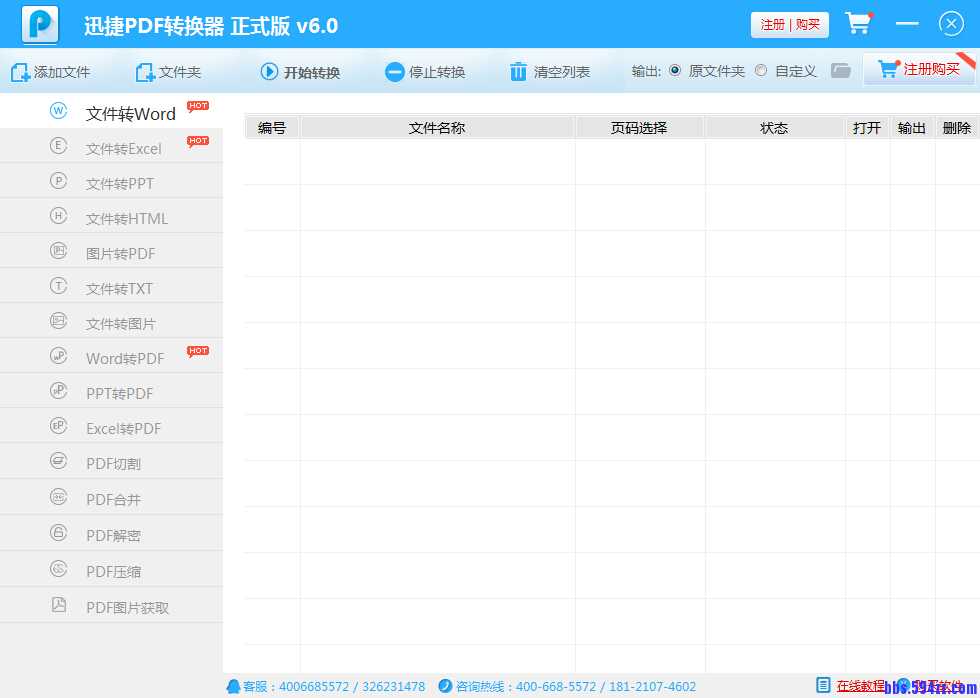Image resolution: width=980 pixels, height=698 pixels.
Task: Select the 自定义 output option
Action: tap(759, 71)
